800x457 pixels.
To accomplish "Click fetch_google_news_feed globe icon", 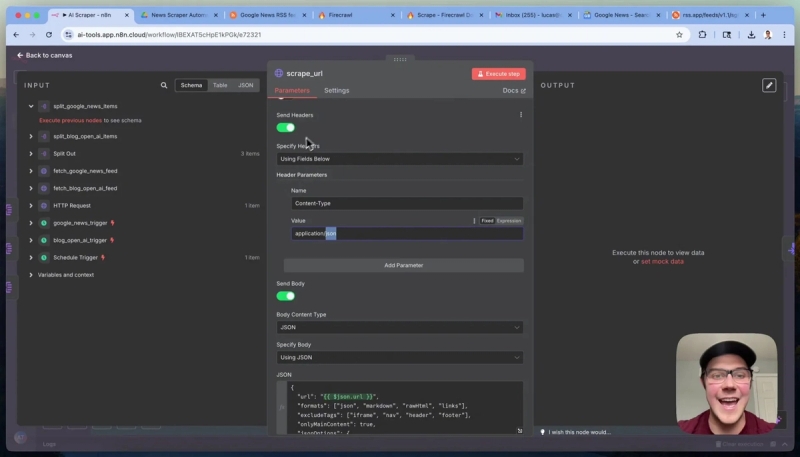I will 44,171.
